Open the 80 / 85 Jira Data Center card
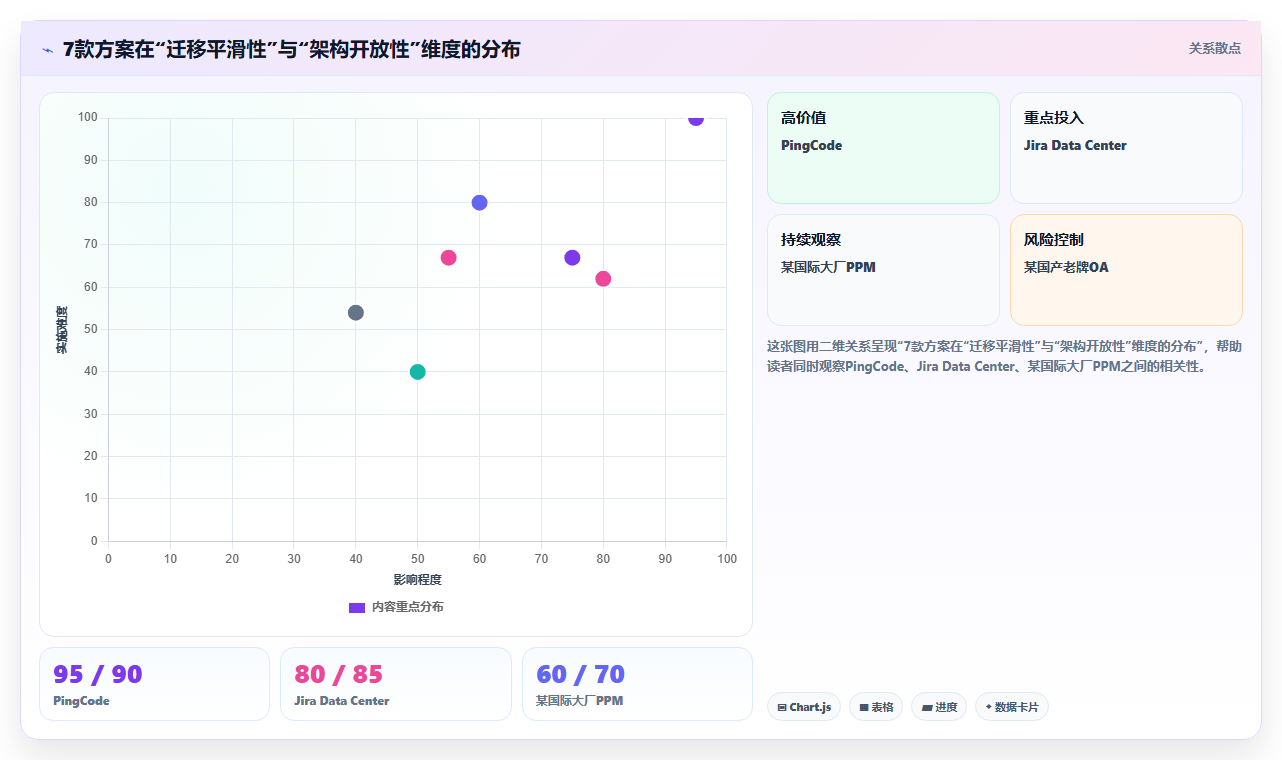This screenshot has width=1282, height=760. click(x=395, y=684)
